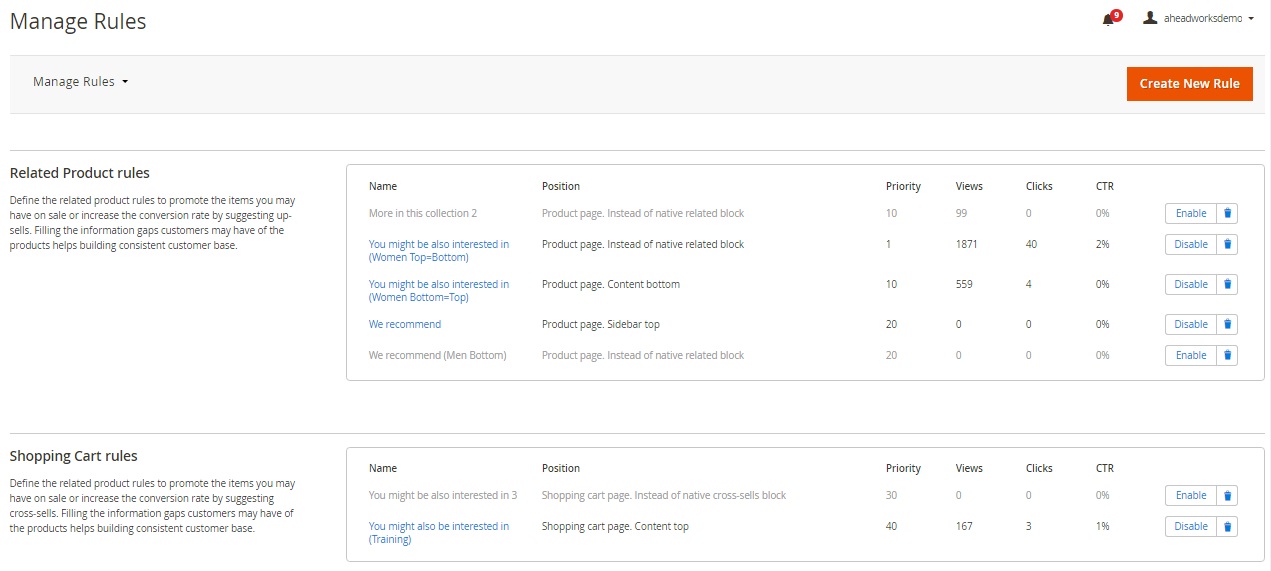Enable 'You might be also interested in 3' rule
Image resolution: width=1271 pixels, height=571 pixels.
1190,495
